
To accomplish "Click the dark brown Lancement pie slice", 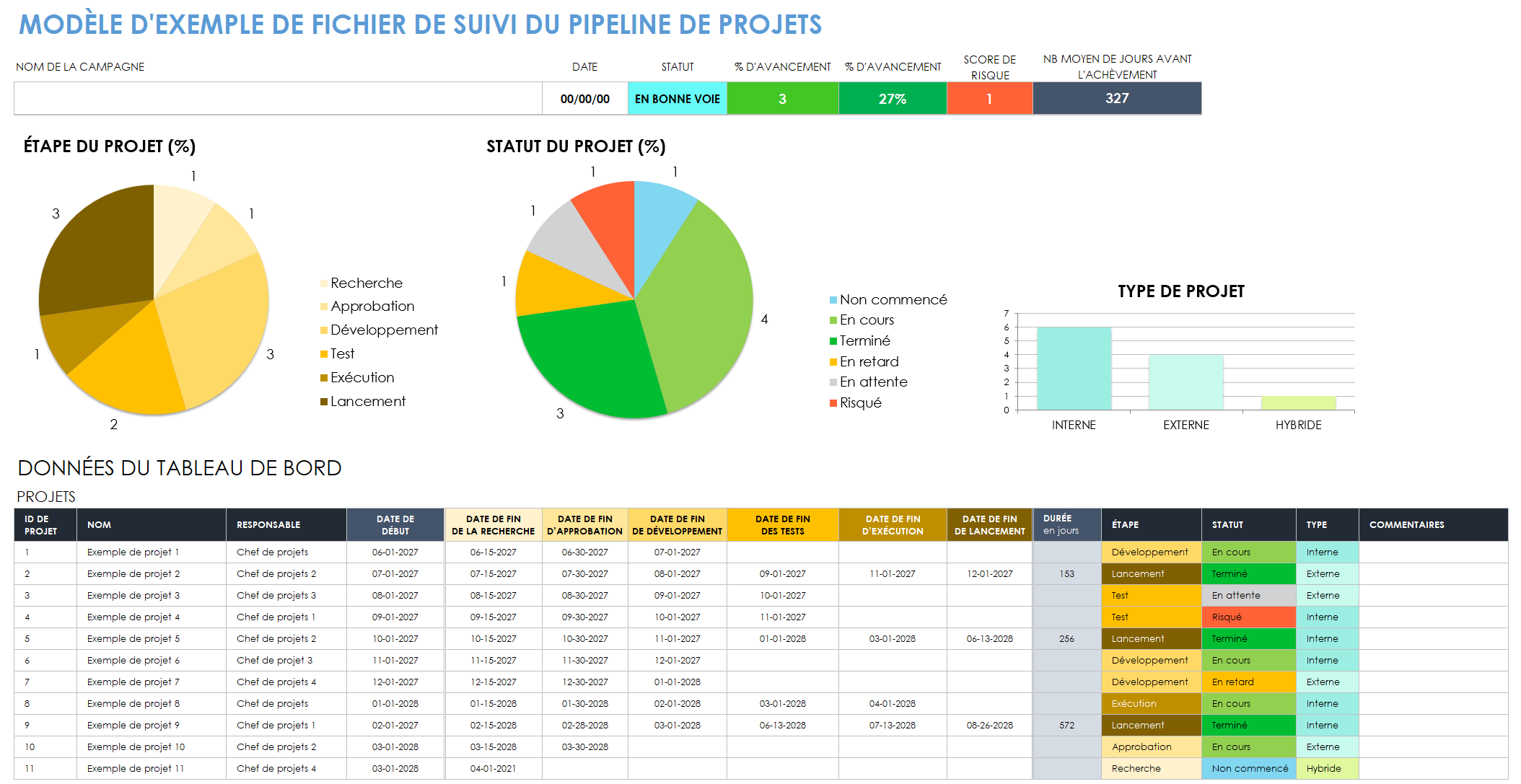I will (101, 252).
